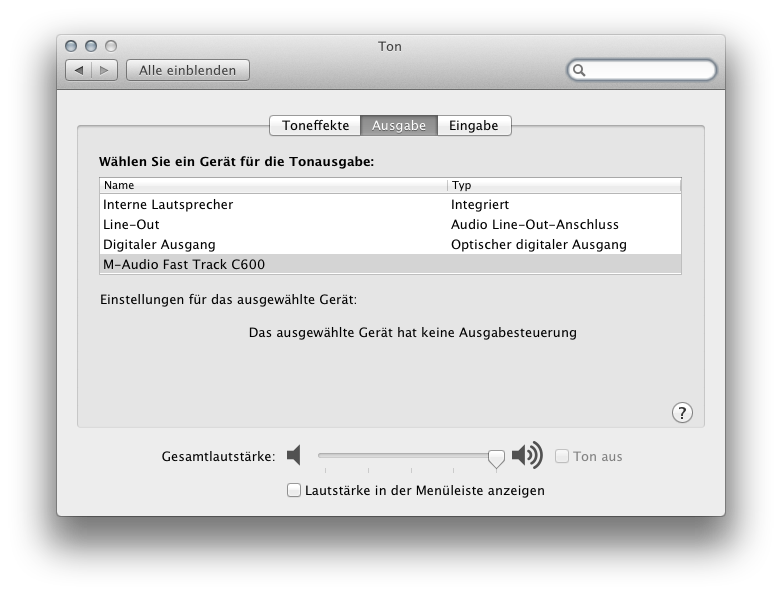Click the loud volume speaker icon

527,455
